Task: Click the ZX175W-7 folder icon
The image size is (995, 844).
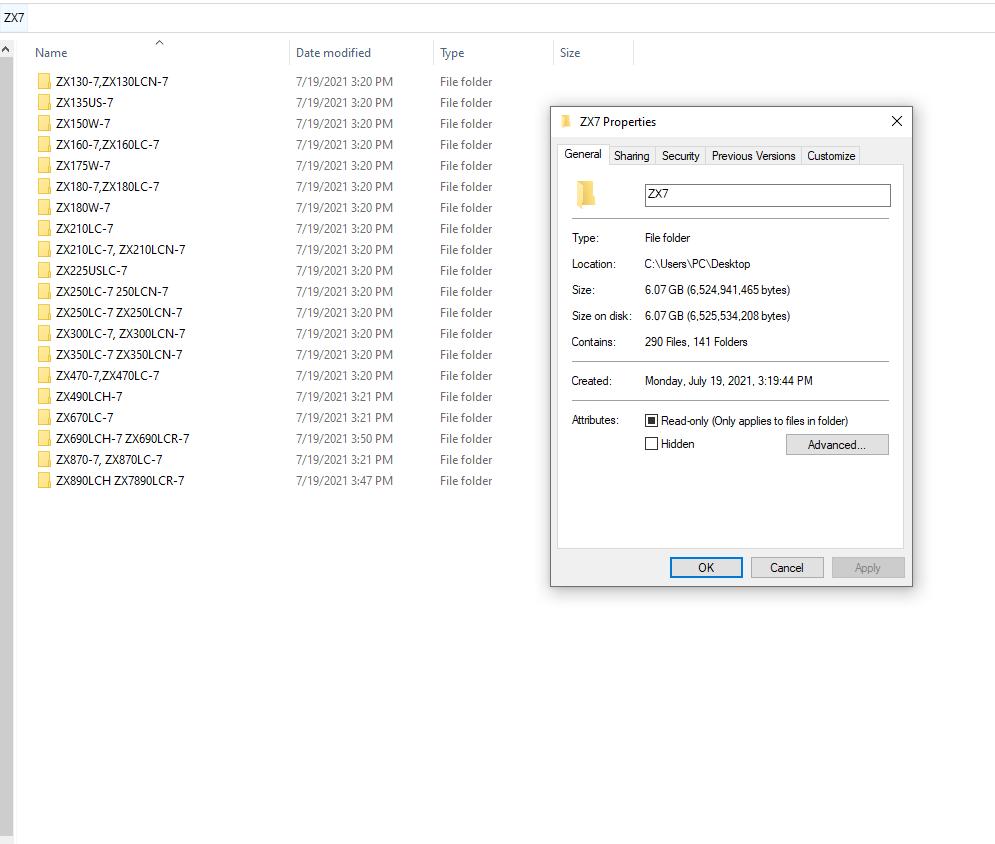Action: click(44, 165)
